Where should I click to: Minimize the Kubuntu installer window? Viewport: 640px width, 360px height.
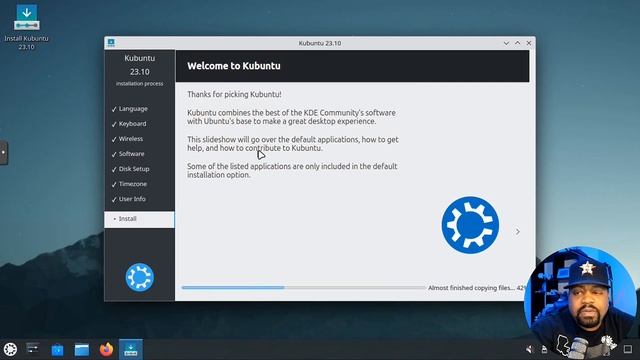point(506,43)
